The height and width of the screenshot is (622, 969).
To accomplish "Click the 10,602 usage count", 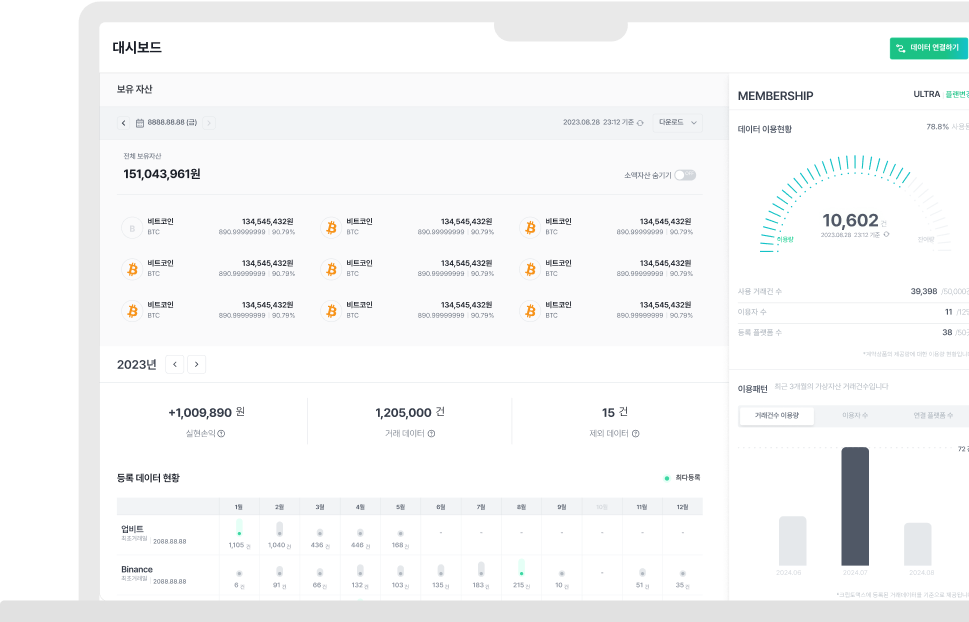I will [850, 220].
